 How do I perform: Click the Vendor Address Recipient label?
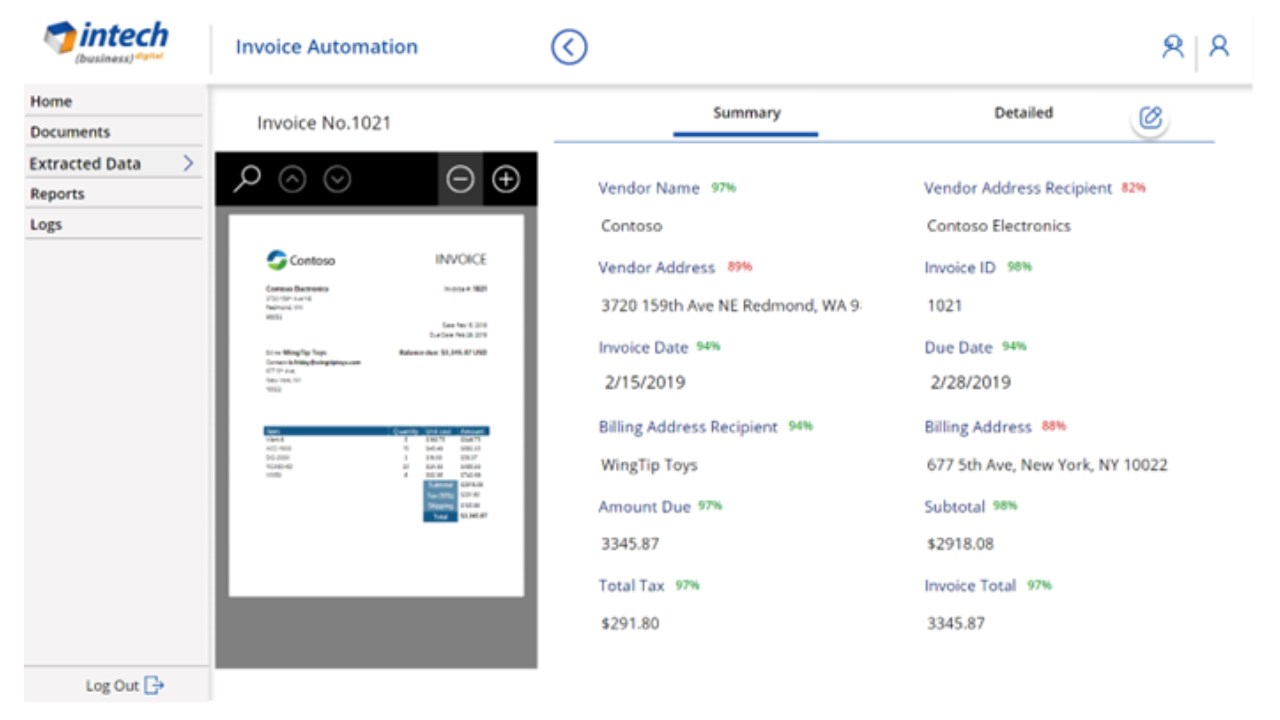click(x=1018, y=188)
